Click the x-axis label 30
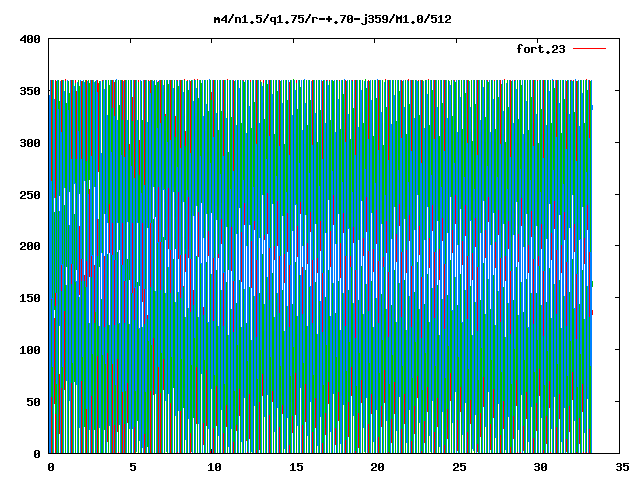 (x=540, y=467)
